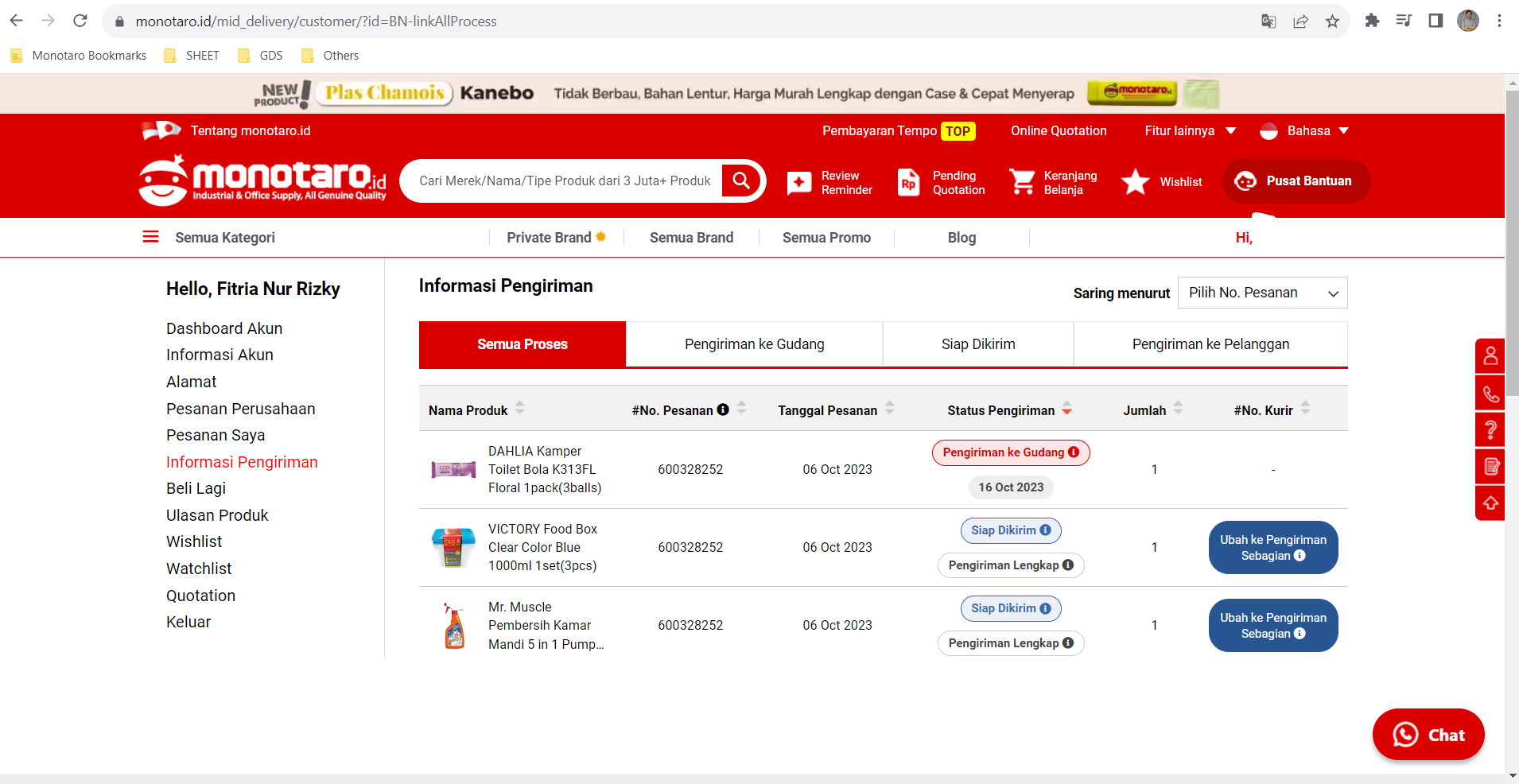The height and width of the screenshot is (784, 1519).
Task: Open Semua Brand menu item
Action: 691,237
